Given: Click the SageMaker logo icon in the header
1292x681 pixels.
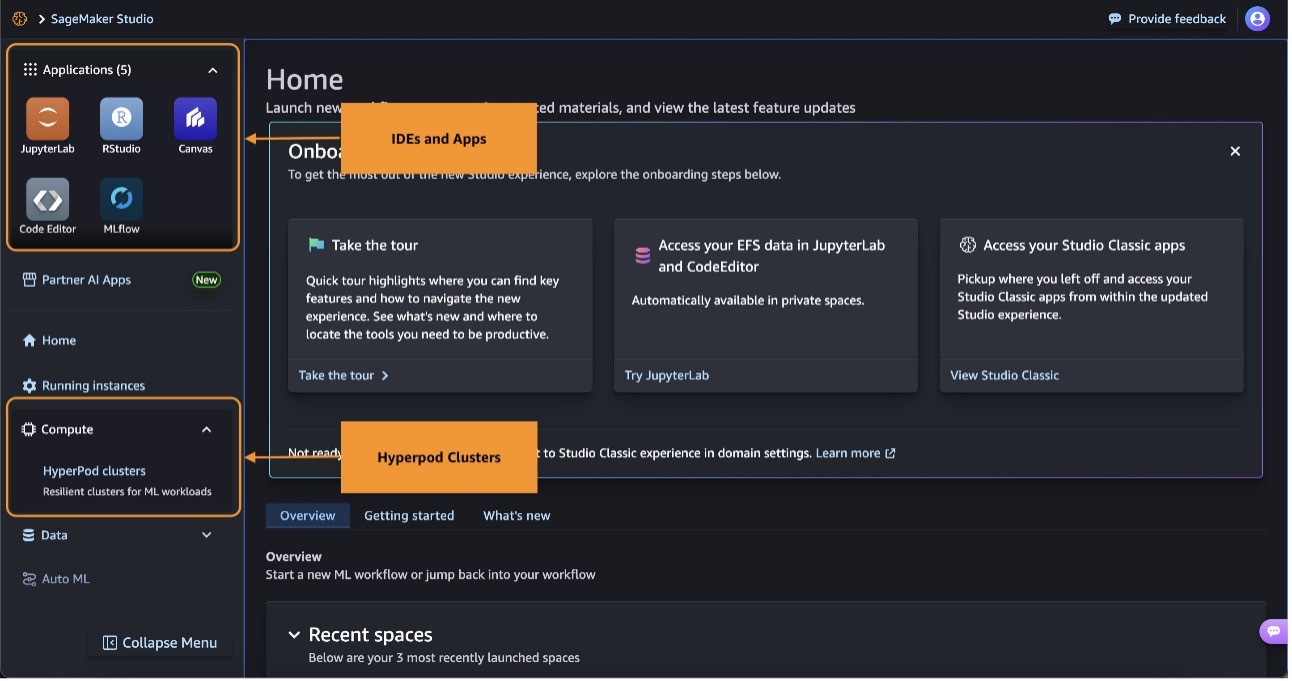Looking at the screenshot, I should coord(19,19).
